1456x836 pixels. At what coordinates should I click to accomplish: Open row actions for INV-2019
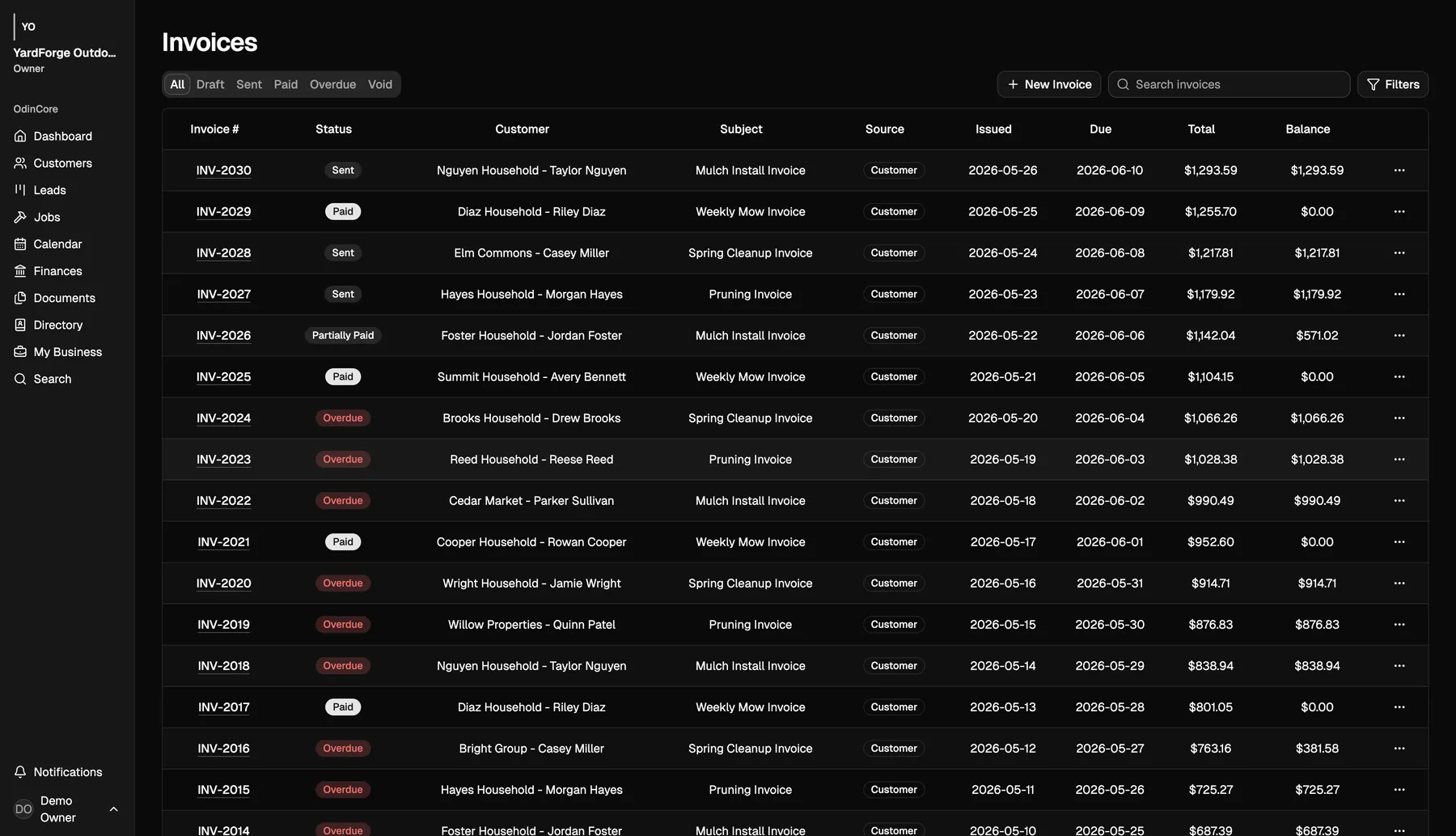click(x=1399, y=624)
